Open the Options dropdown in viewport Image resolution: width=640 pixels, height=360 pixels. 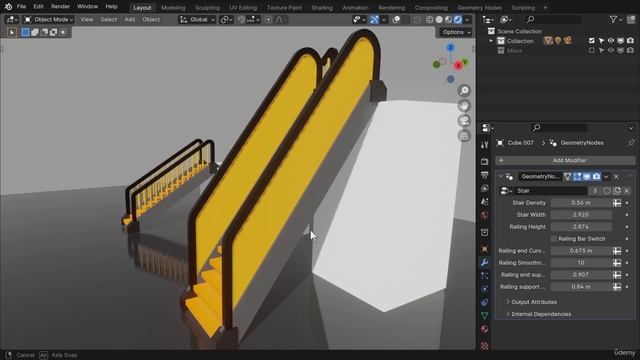coord(456,32)
